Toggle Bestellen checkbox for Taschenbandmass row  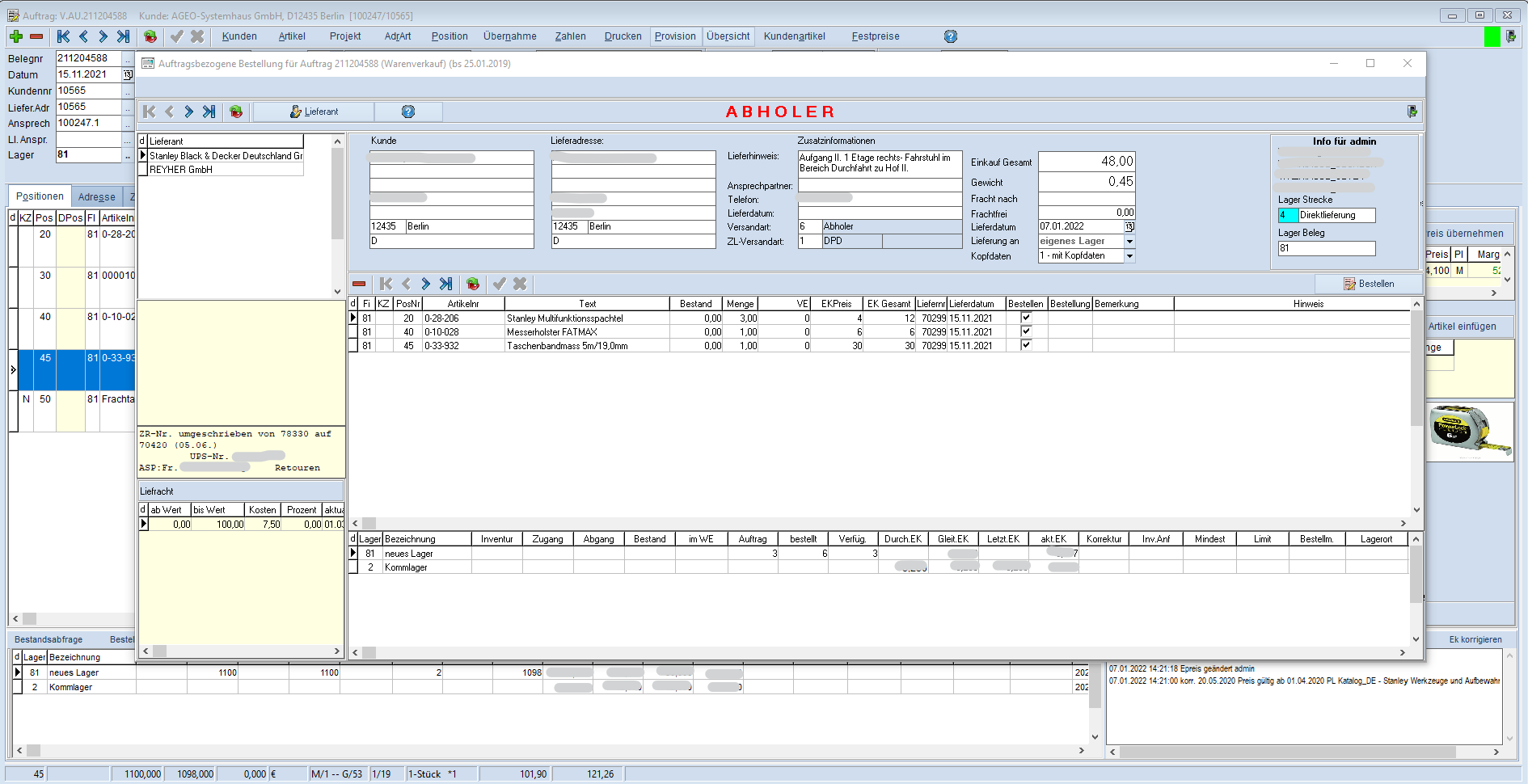[x=1026, y=345]
